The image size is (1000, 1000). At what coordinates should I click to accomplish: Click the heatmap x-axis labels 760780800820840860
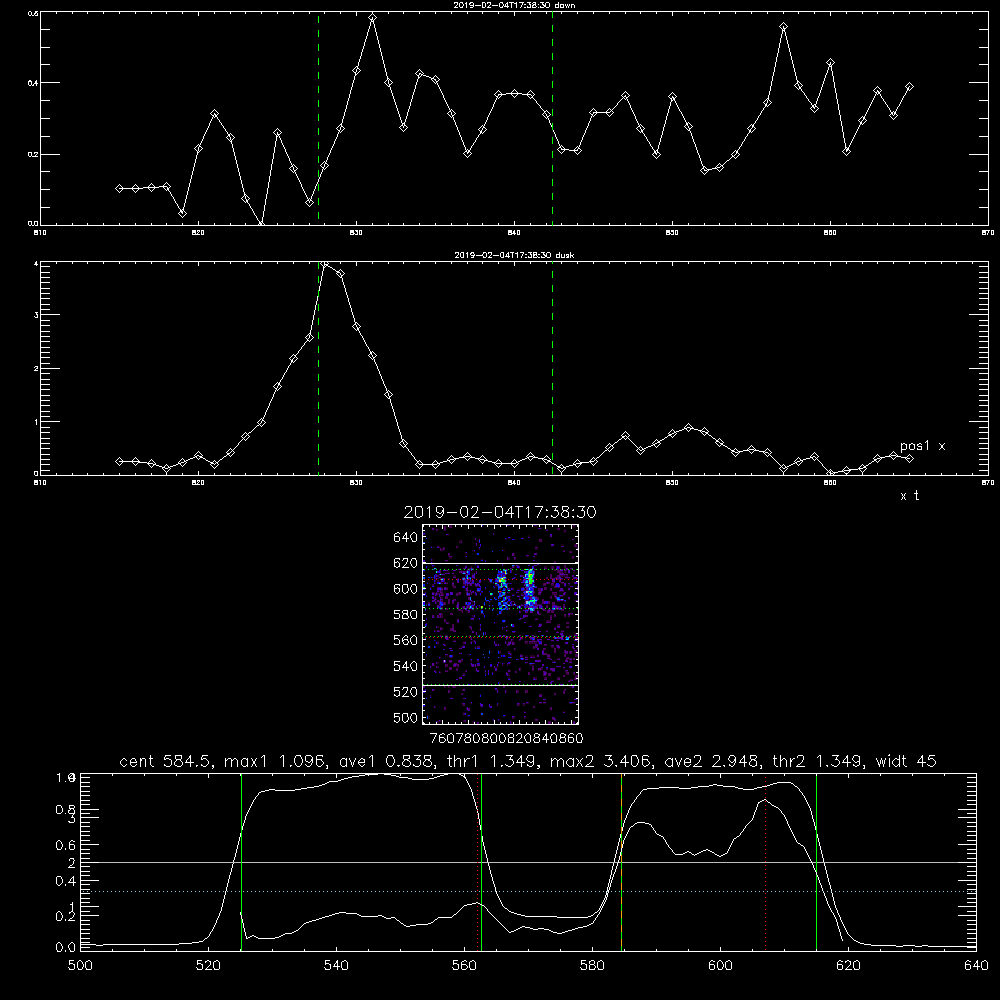point(506,738)
